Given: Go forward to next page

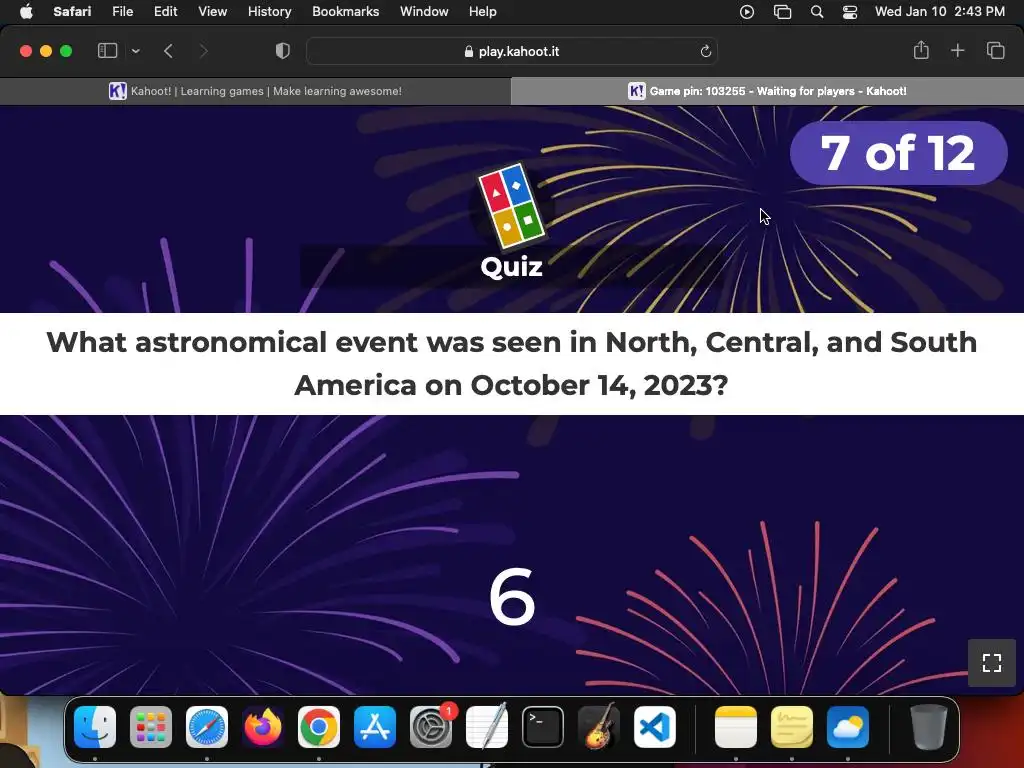Looking at the screenshot, I should [x=203, y=51].
